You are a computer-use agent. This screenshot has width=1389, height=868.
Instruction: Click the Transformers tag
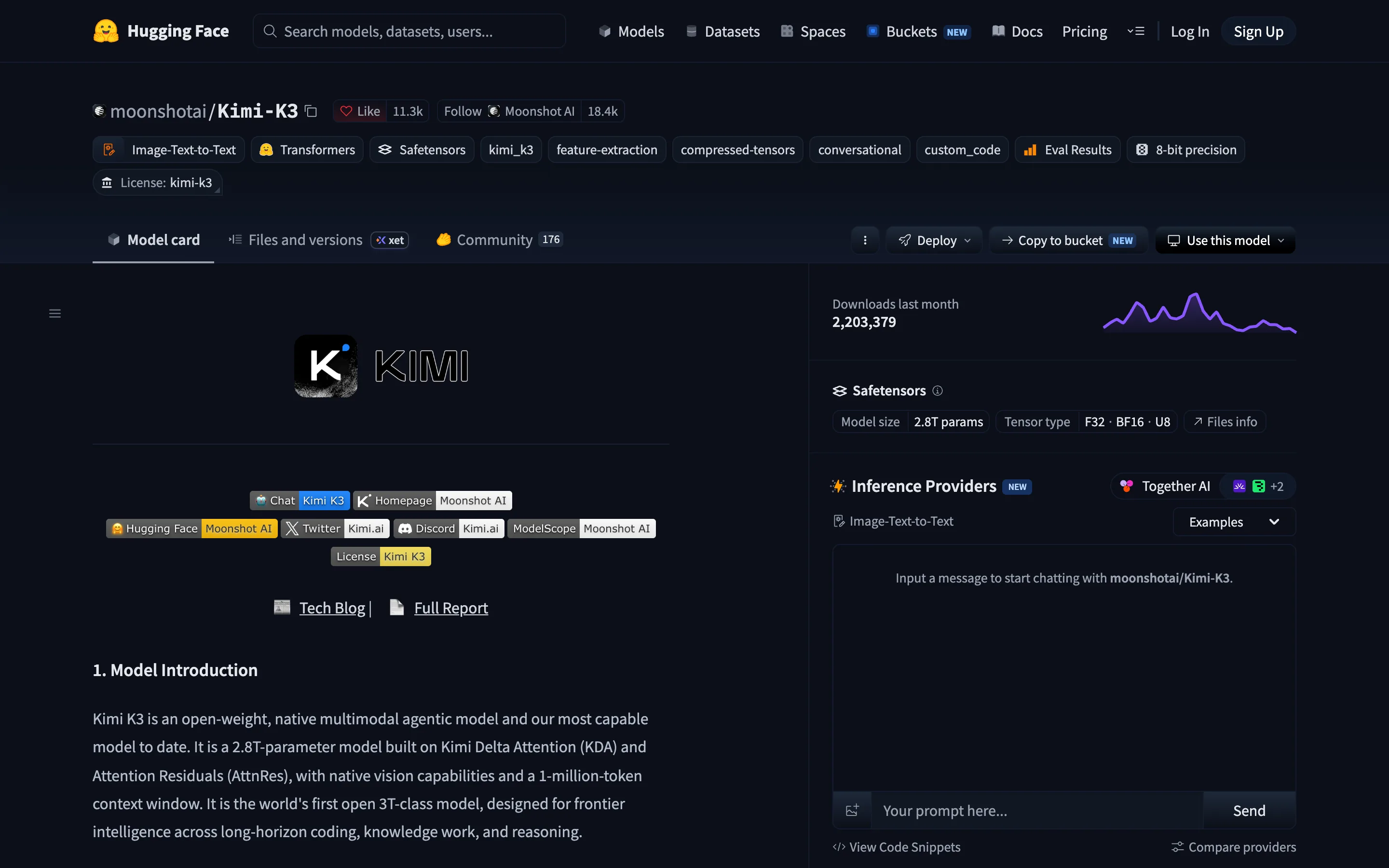click(307, 150)
